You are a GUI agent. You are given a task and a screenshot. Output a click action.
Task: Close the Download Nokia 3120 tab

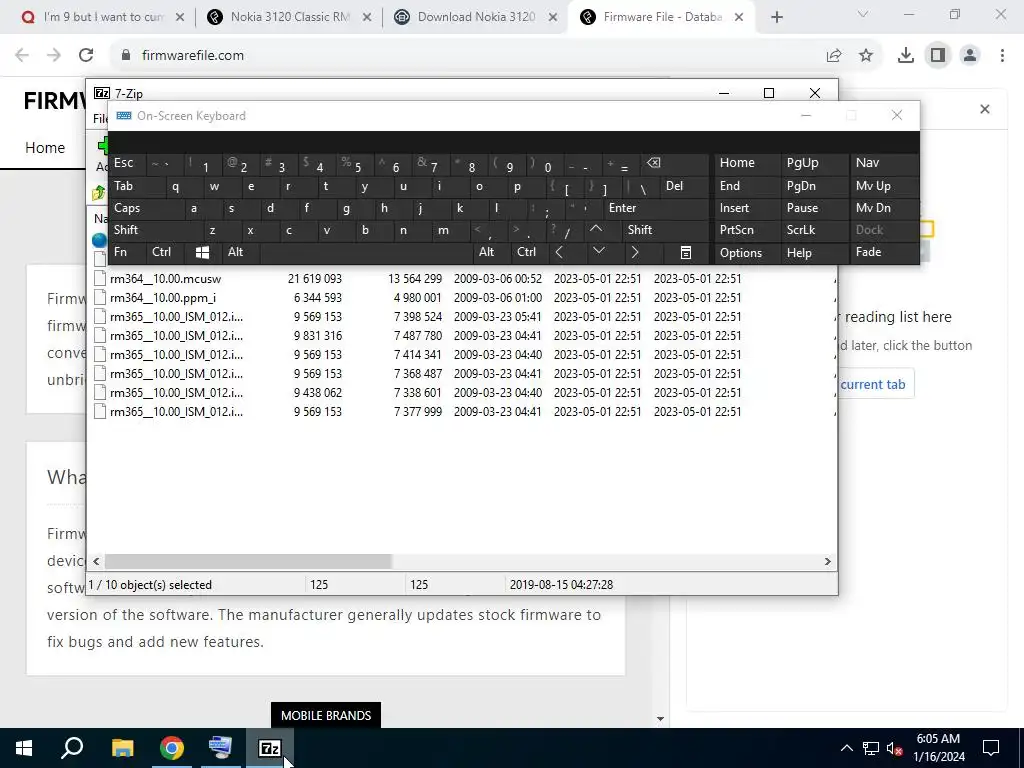(552, 18)
